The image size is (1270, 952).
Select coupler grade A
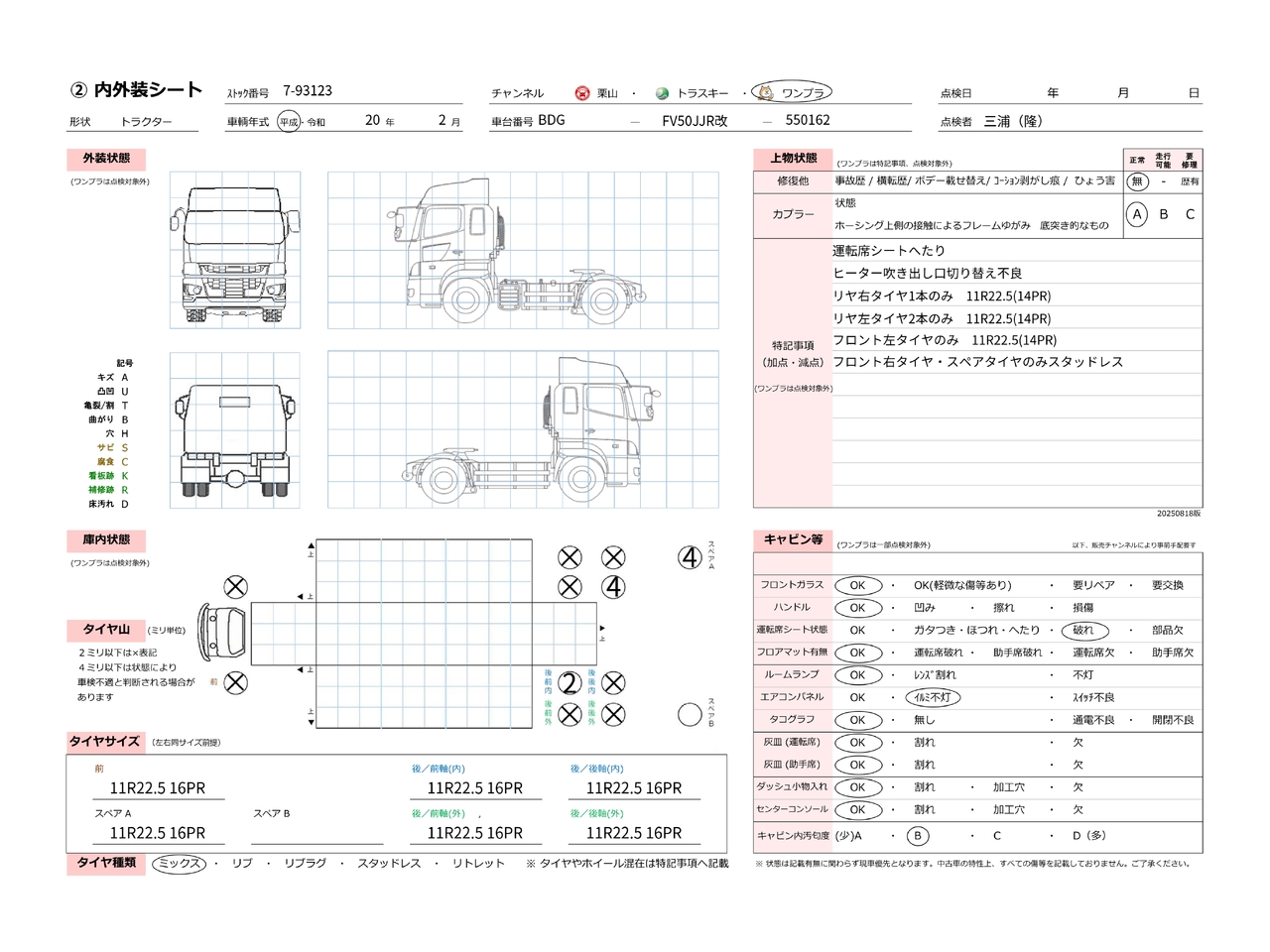pyautogui.click(x=1137, y=214)
